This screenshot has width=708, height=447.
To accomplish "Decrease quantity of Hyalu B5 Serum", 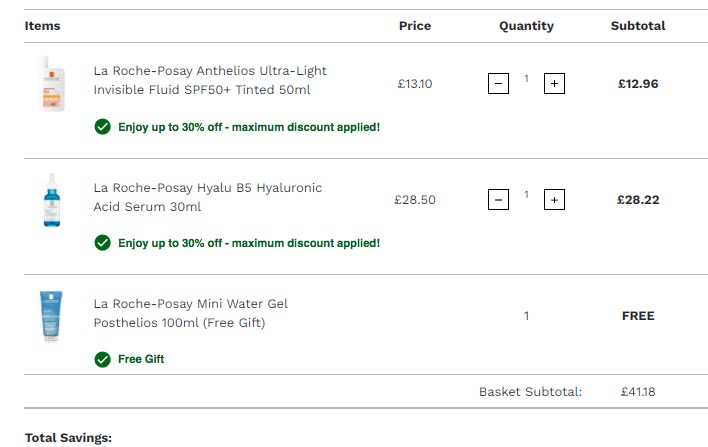I will (498, 200).
